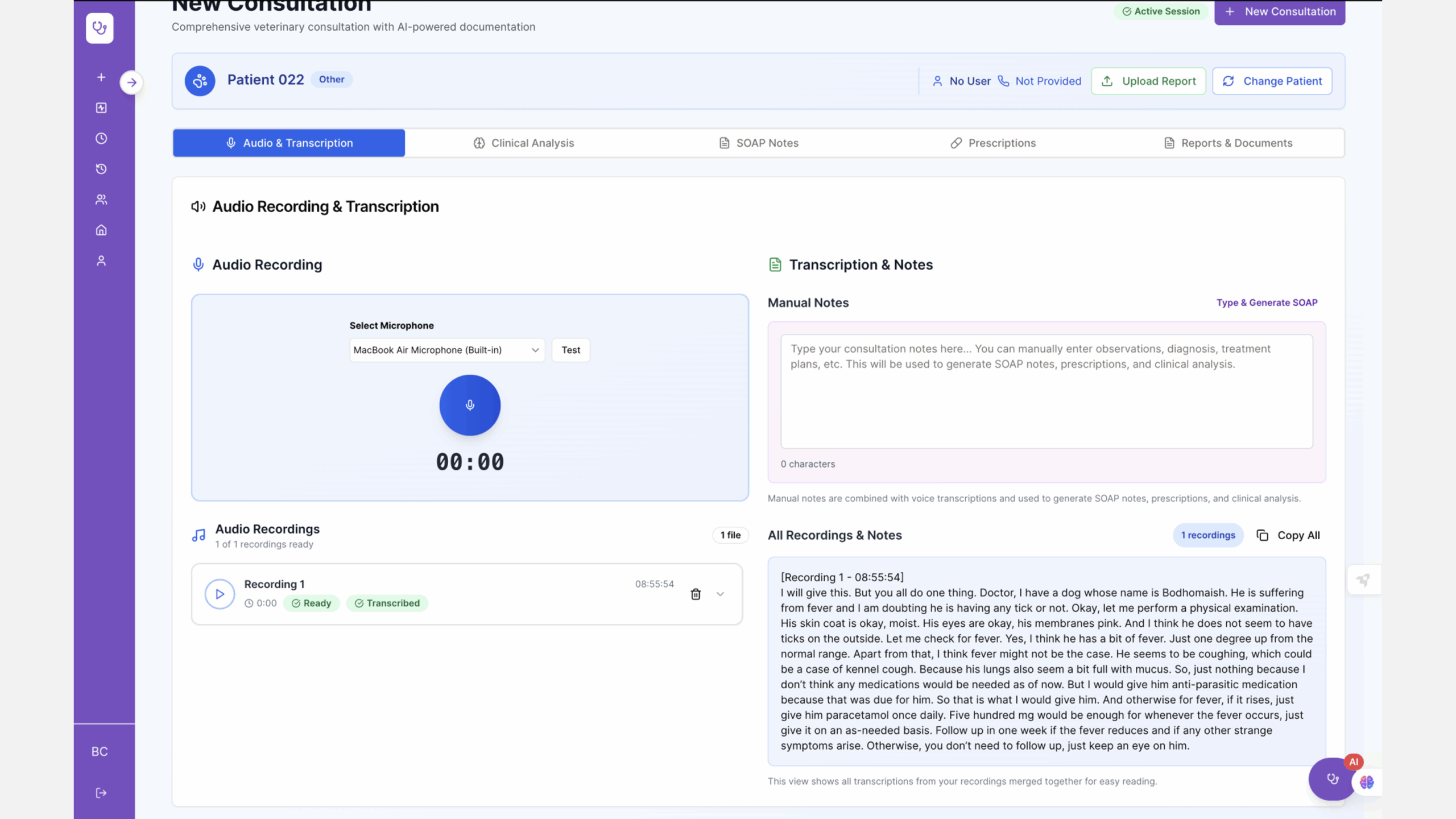The width and height of the screenshot is (1456, 819).
Task: Start recording with the blue microphone button
Action: click(x=470, y=406)
